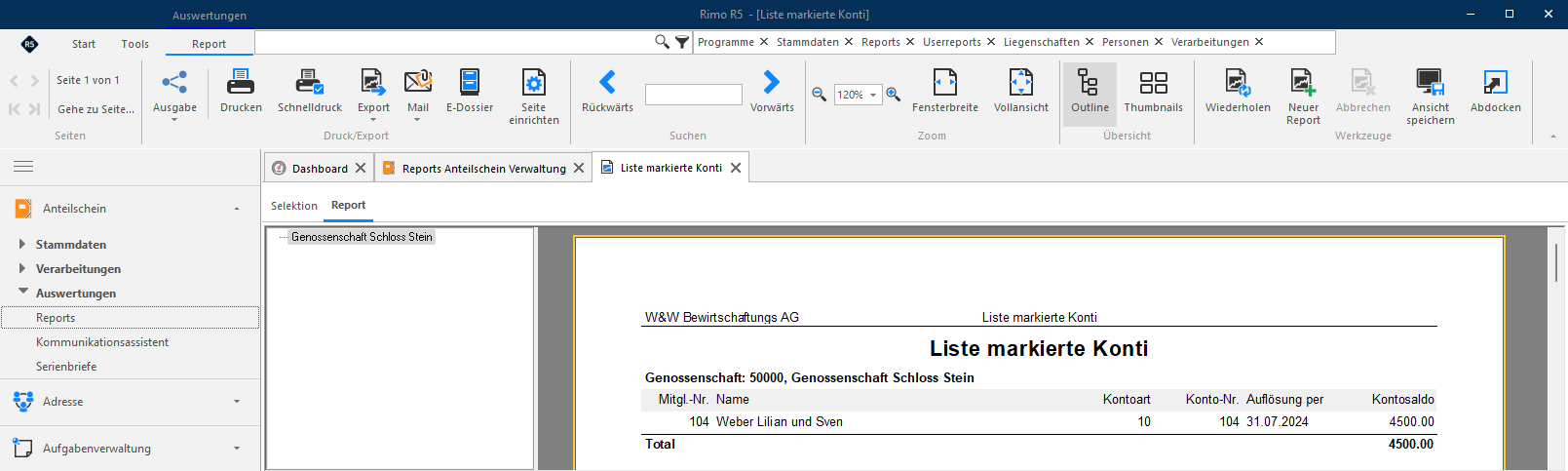The width and height of the screenshot is (1568, 471).
Task: Close the Liste markierte Konti tab
Action: click(x=736, y=168)
